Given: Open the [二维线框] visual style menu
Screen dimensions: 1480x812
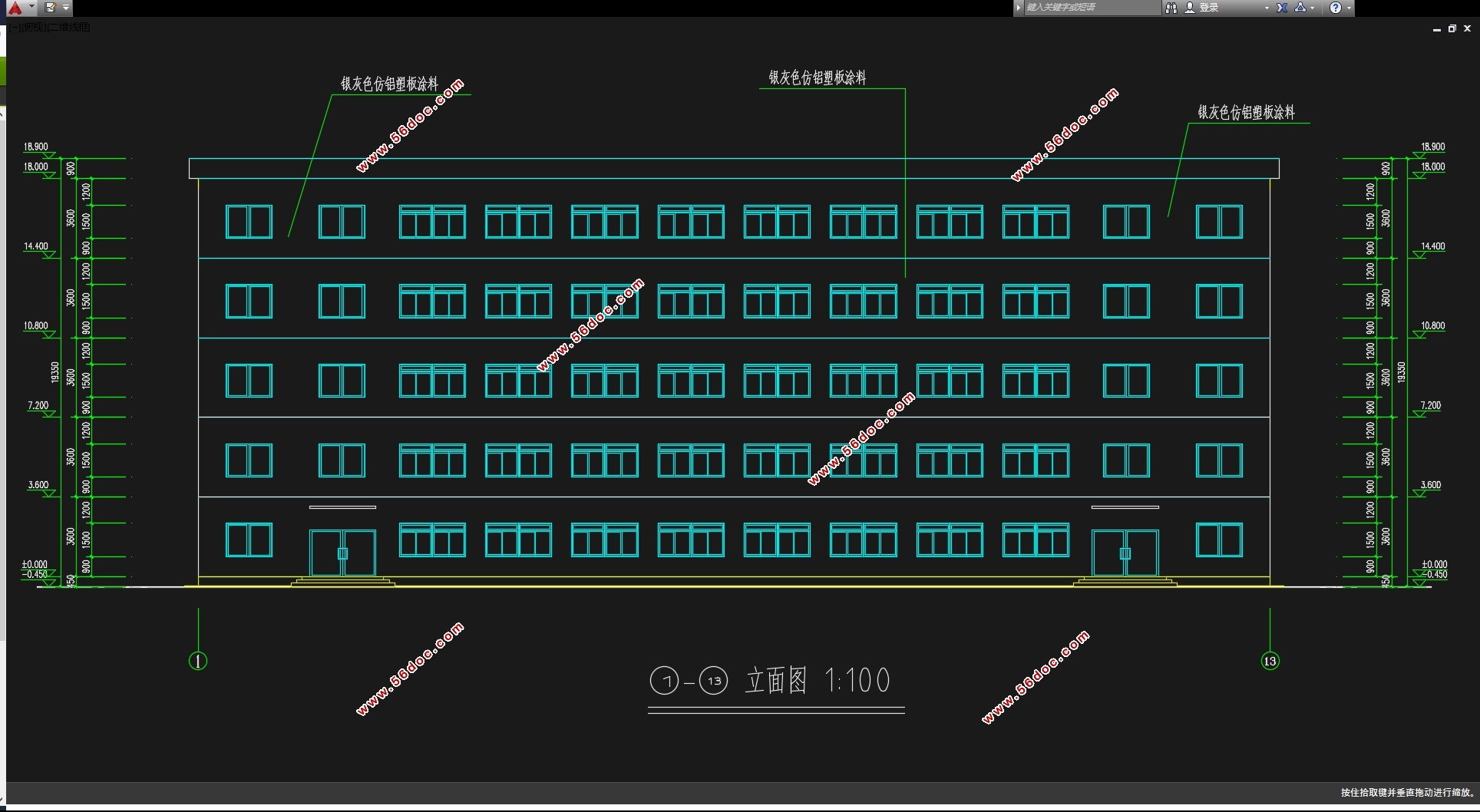Looking at the screenshot, I should 69,28.
